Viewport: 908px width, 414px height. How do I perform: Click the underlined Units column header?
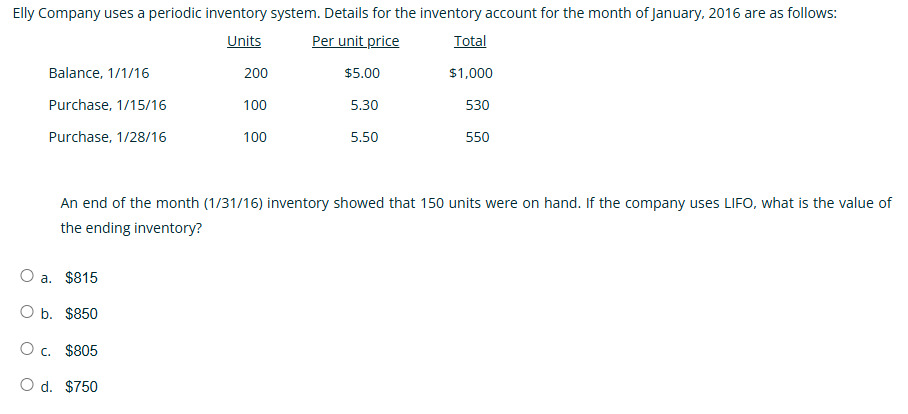click(x=244, y=42)
